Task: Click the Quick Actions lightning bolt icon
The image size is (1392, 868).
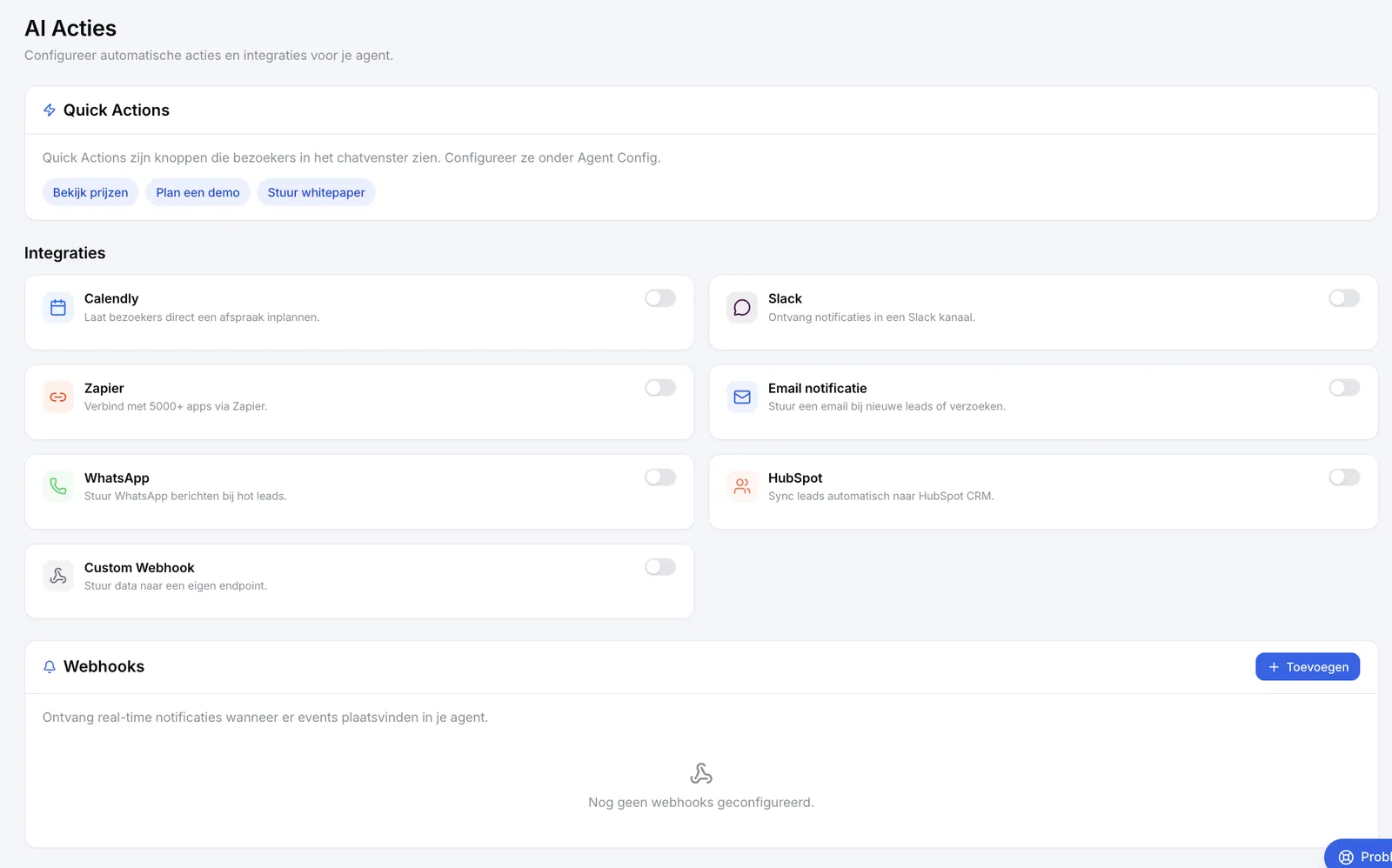Action: (x=50, y=110)
